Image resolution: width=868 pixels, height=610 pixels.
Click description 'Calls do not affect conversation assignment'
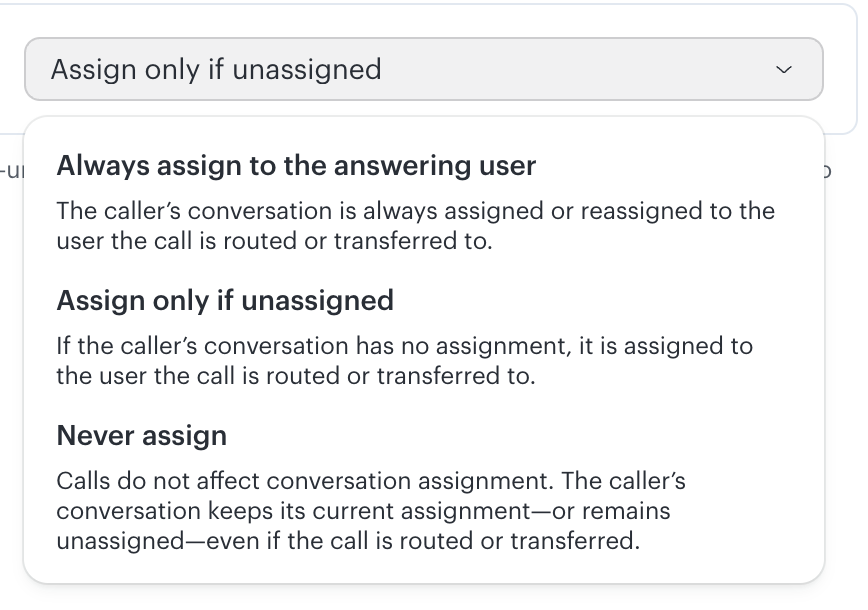coord(303,481)
